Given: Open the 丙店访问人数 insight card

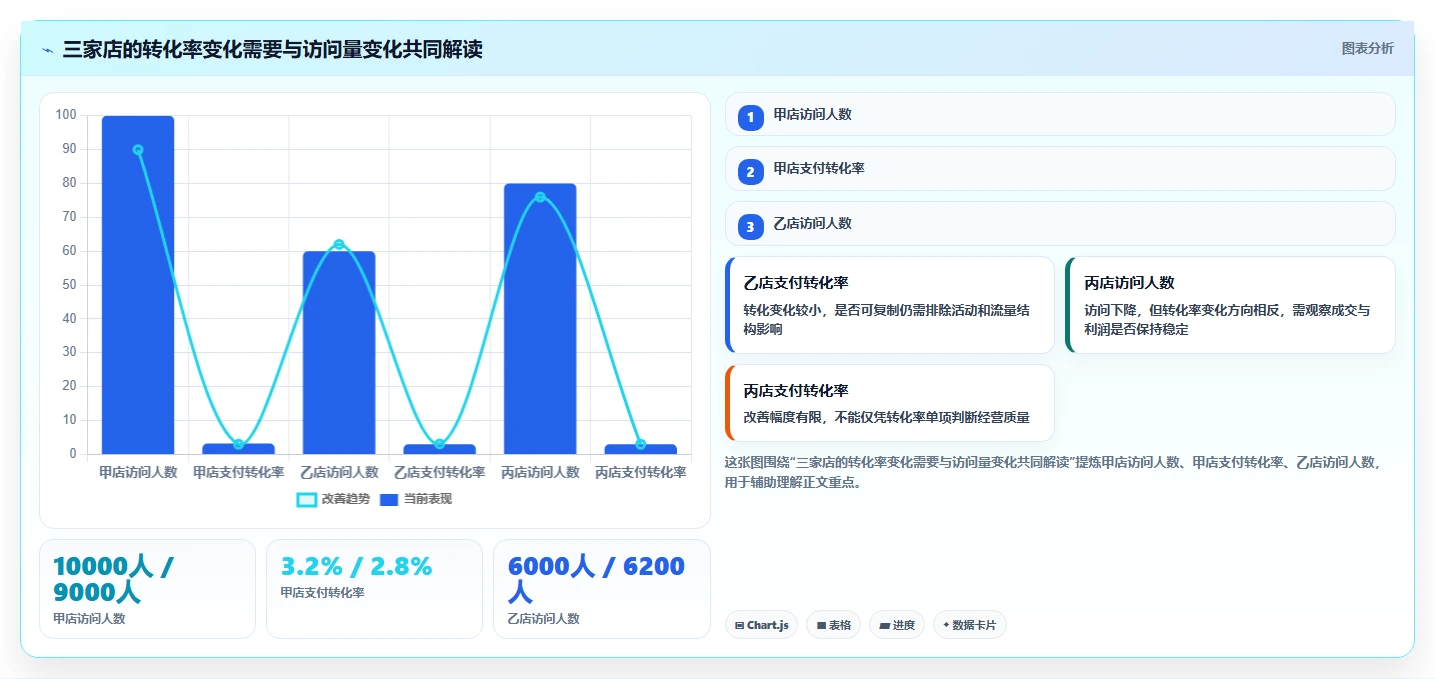Looking at the screenshot, I should (1230, 305).
